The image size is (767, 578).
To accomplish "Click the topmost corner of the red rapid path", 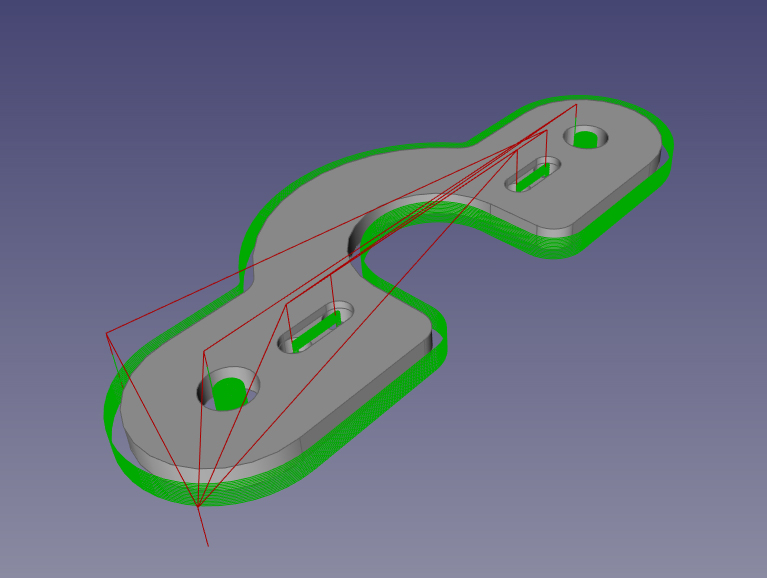I will (x=576, y=104).
